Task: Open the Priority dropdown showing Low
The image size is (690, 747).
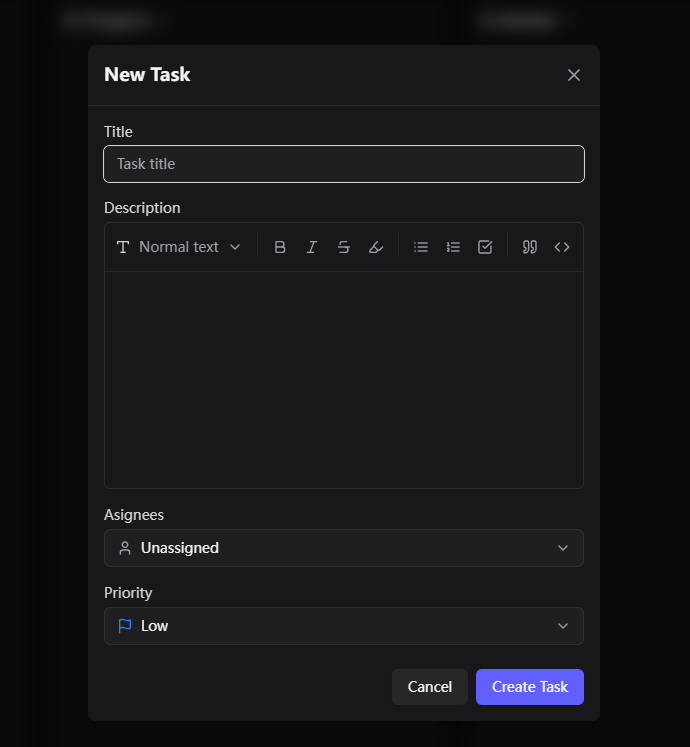Action: click(344, 626)
